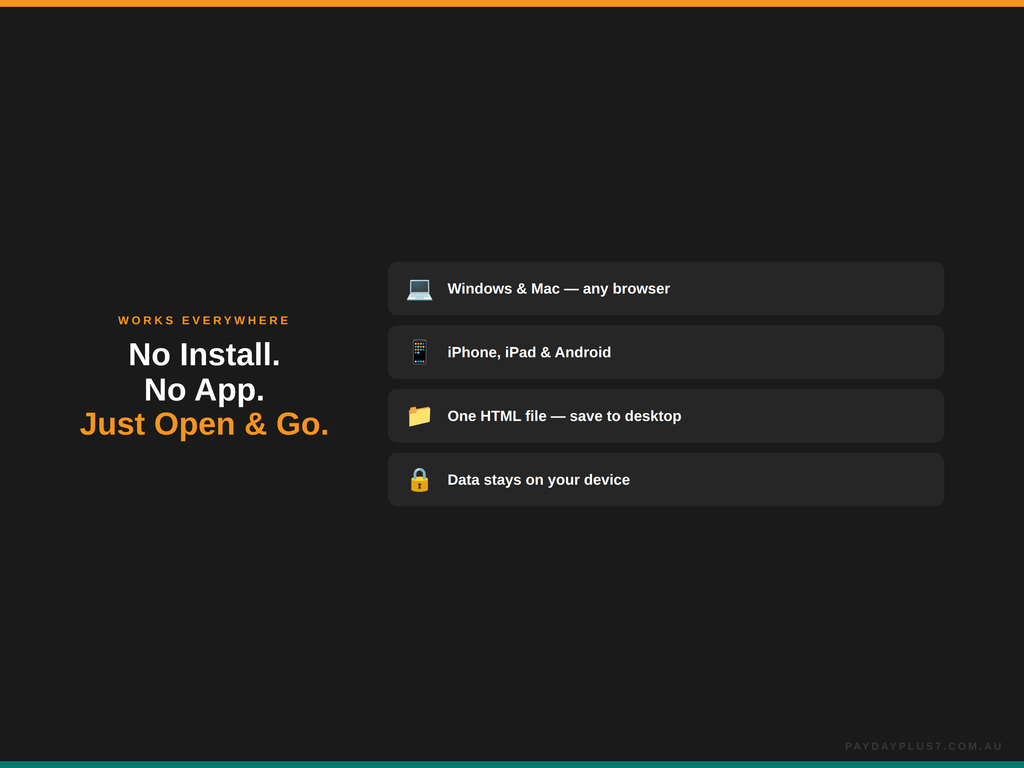This screenshot has width=1024, height=768.
Task: Open the "iPhone, iPad & Android" card
Action: coord(666,352)
